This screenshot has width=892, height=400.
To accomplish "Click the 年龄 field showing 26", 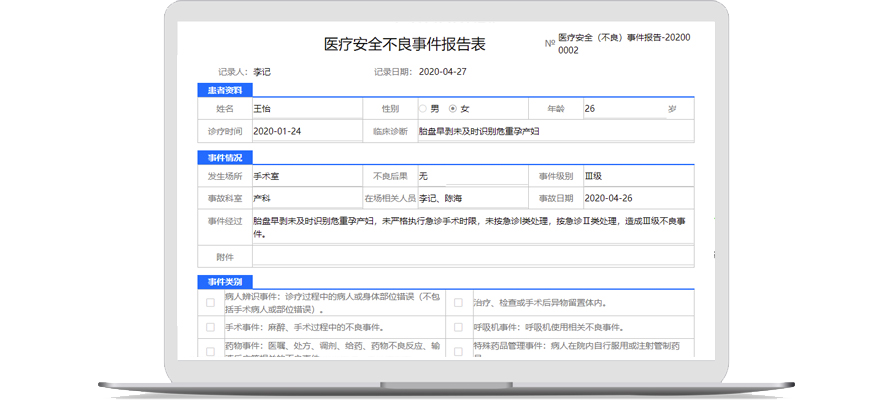I will (620, 108).
